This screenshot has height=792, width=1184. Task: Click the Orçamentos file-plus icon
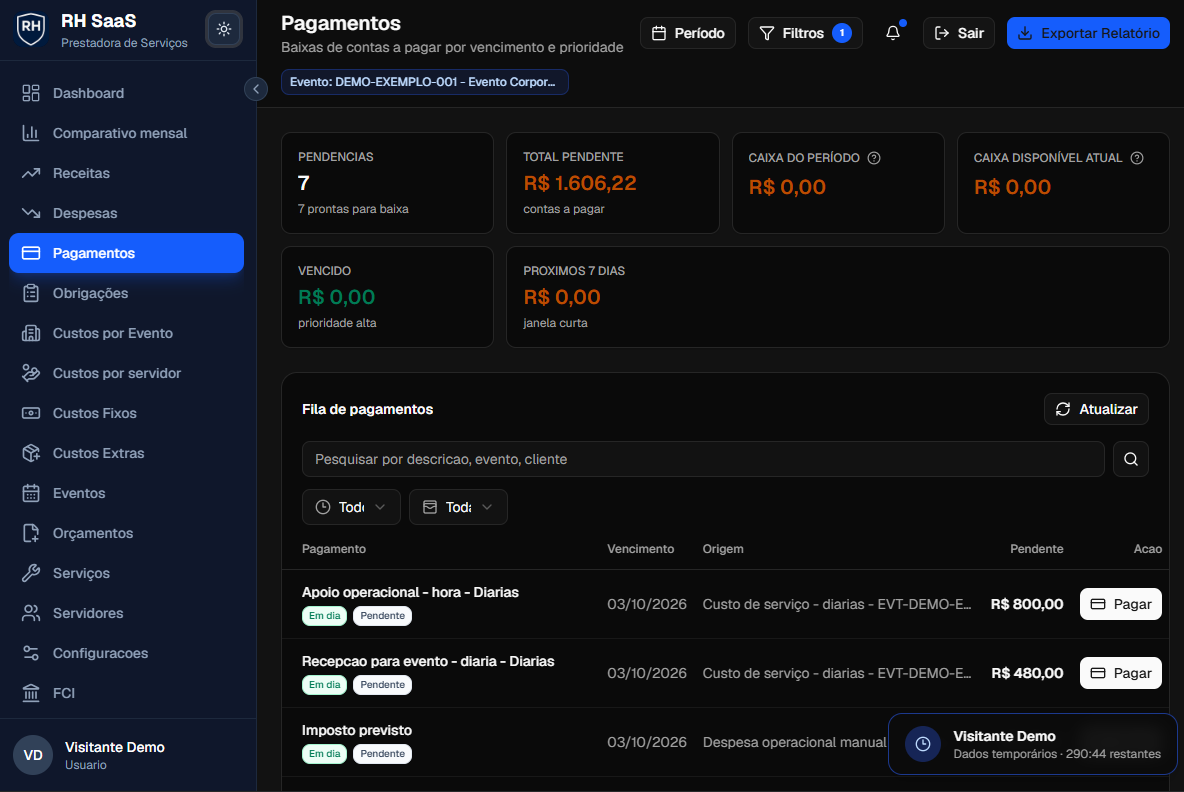point(31,533)
